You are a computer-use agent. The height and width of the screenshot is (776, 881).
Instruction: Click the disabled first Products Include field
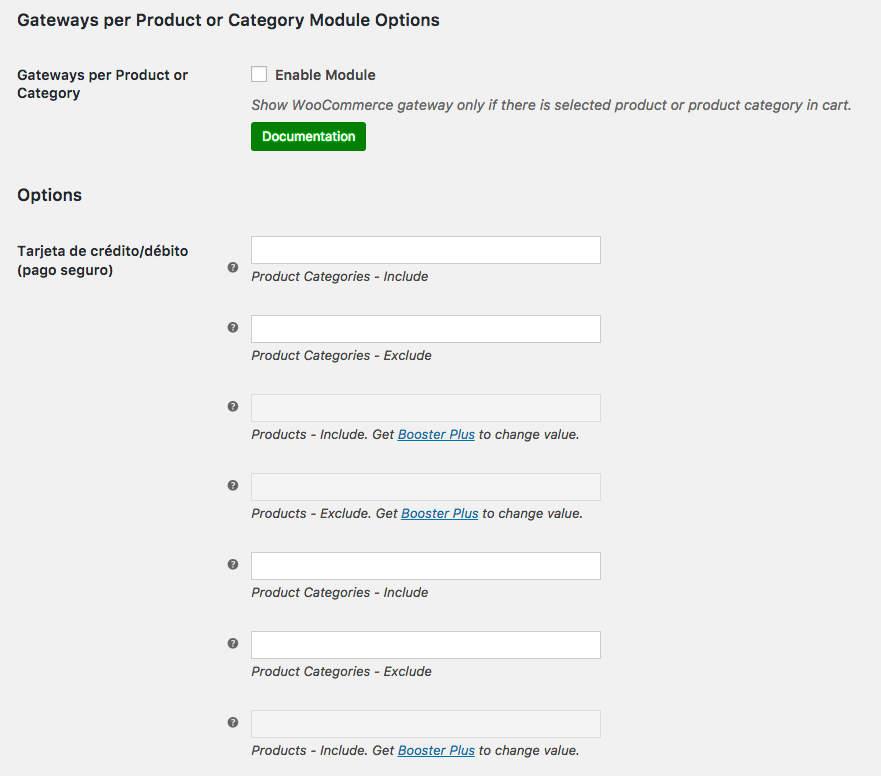(x=425, y=408)
